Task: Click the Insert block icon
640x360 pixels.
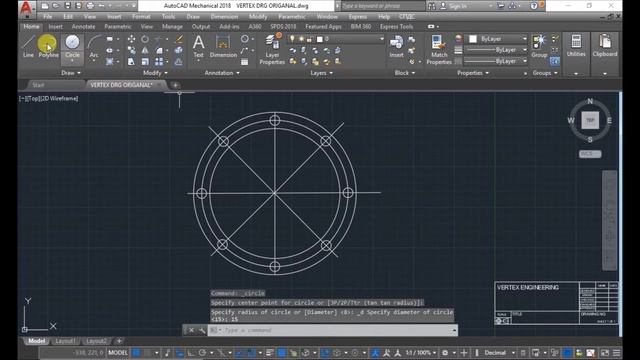Action: click(396, 46)
